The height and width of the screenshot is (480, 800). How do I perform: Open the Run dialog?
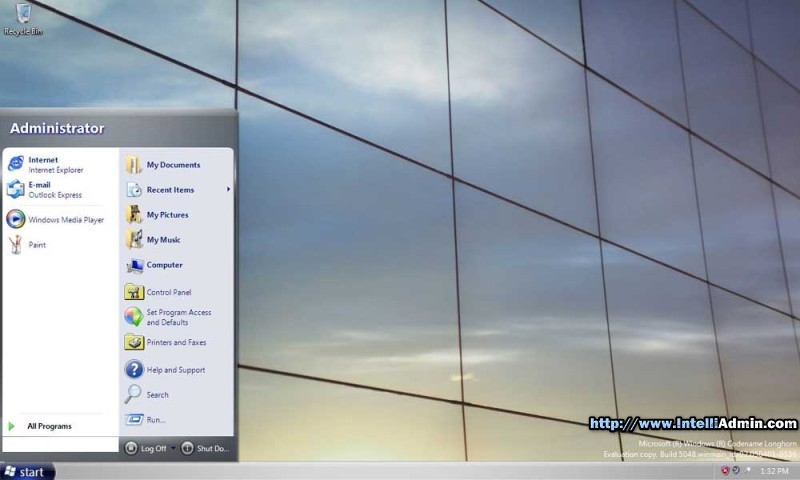click(177, 420)
